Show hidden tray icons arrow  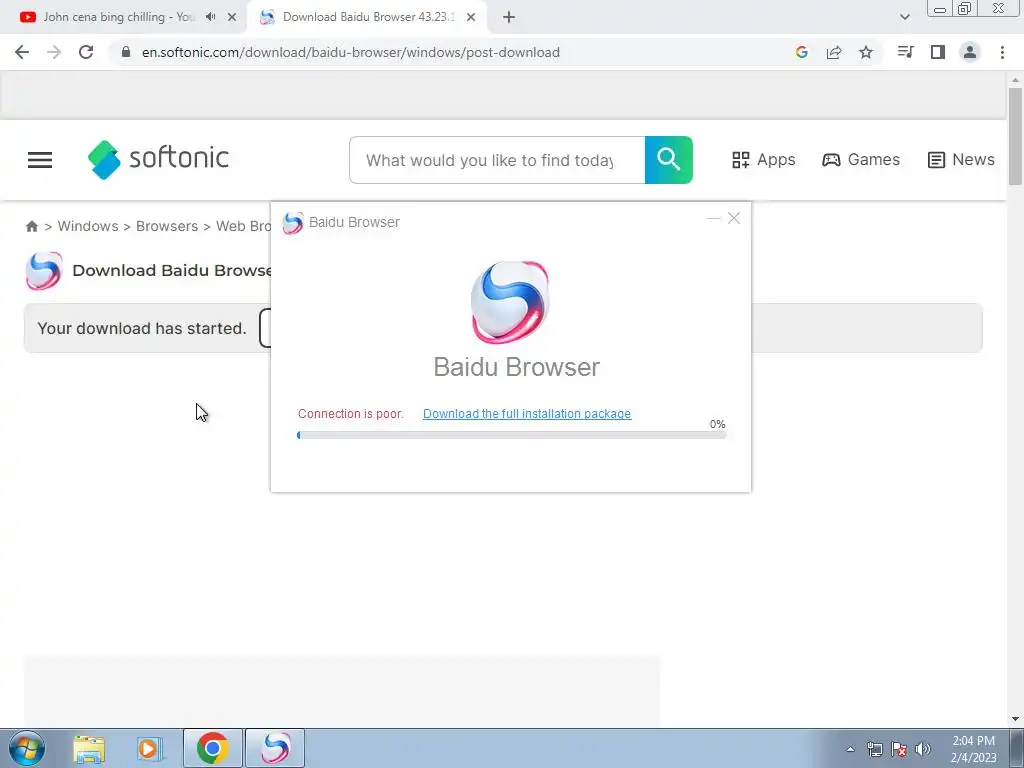click(850, 749)
